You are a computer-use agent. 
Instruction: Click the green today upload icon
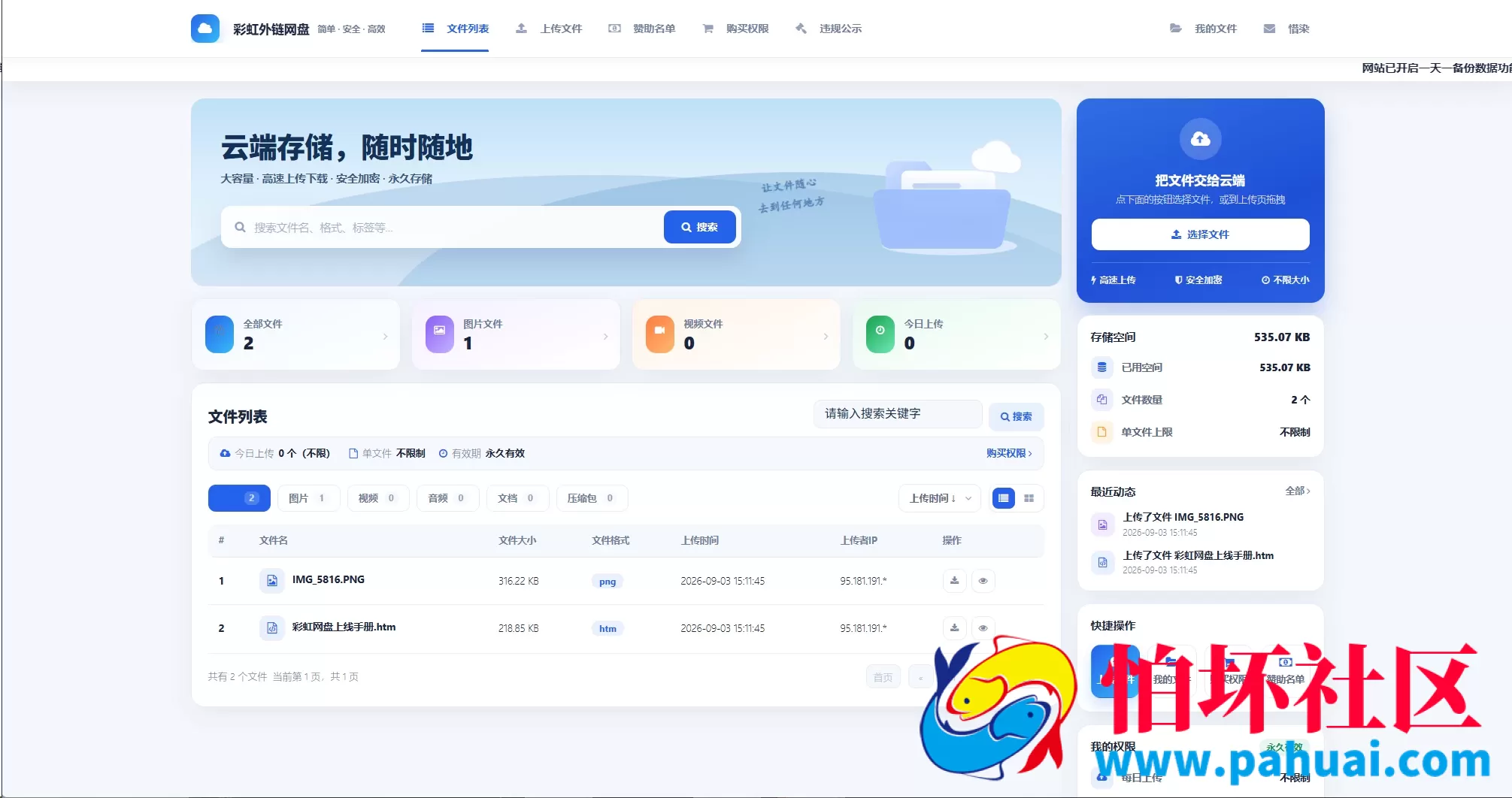(880, 334)
